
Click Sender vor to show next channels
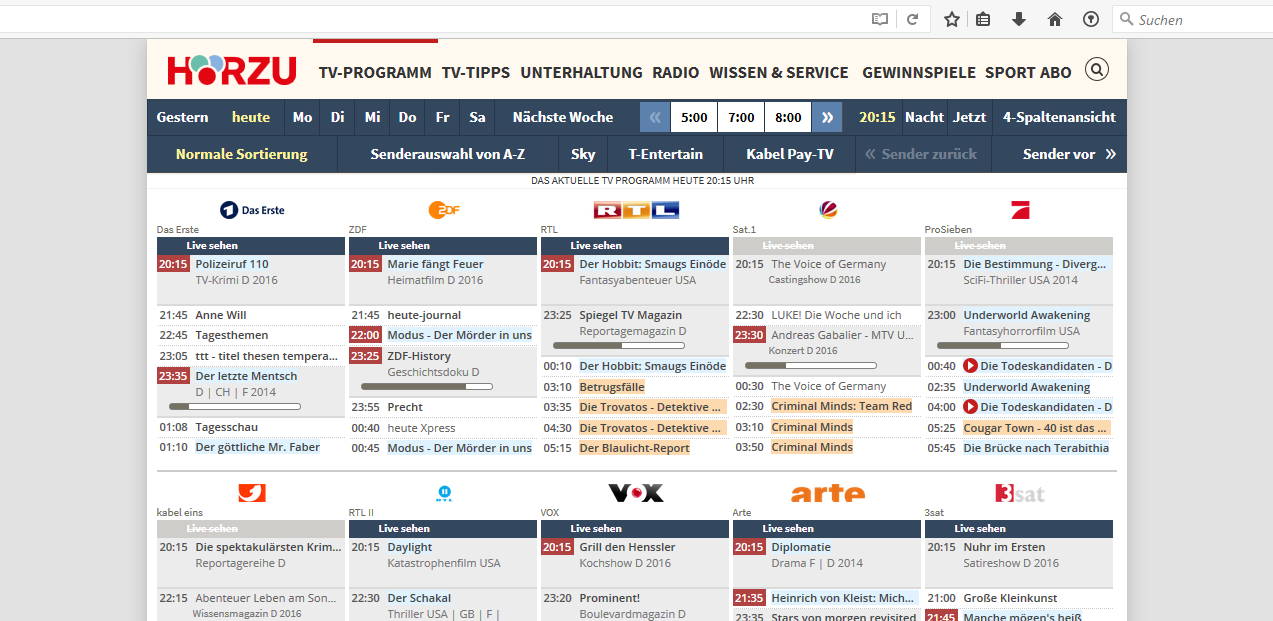tap(1068, 154)
